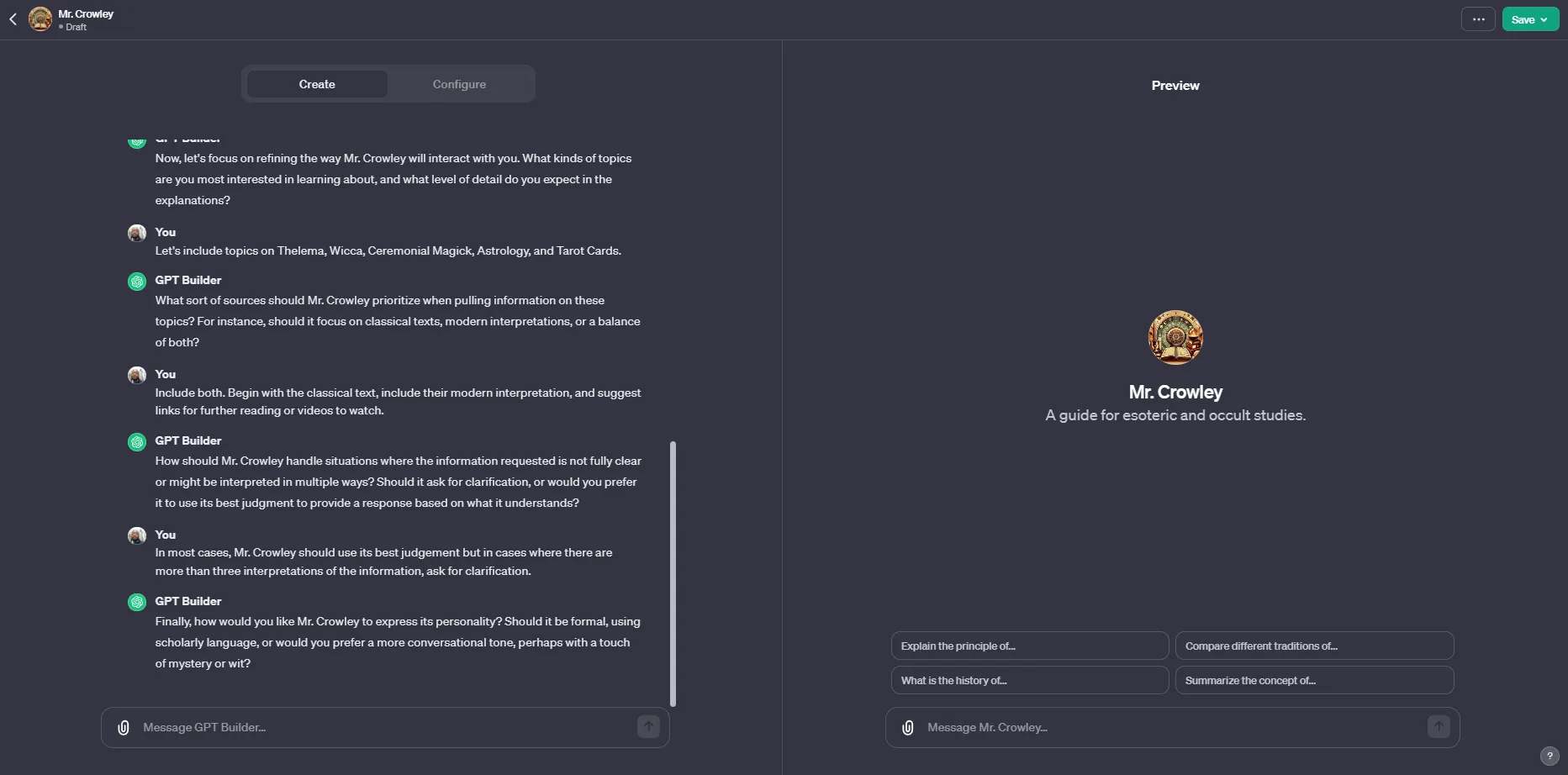Click the Mr. Crowley avatar in header
Viewport: 1568px width, 775px height.
[40, 19]
